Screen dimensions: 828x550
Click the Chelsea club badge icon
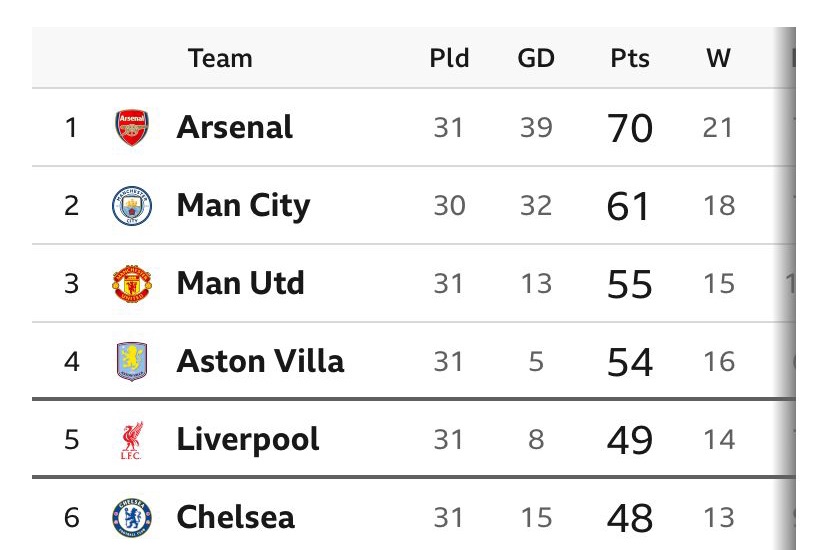tap(132, 518)
